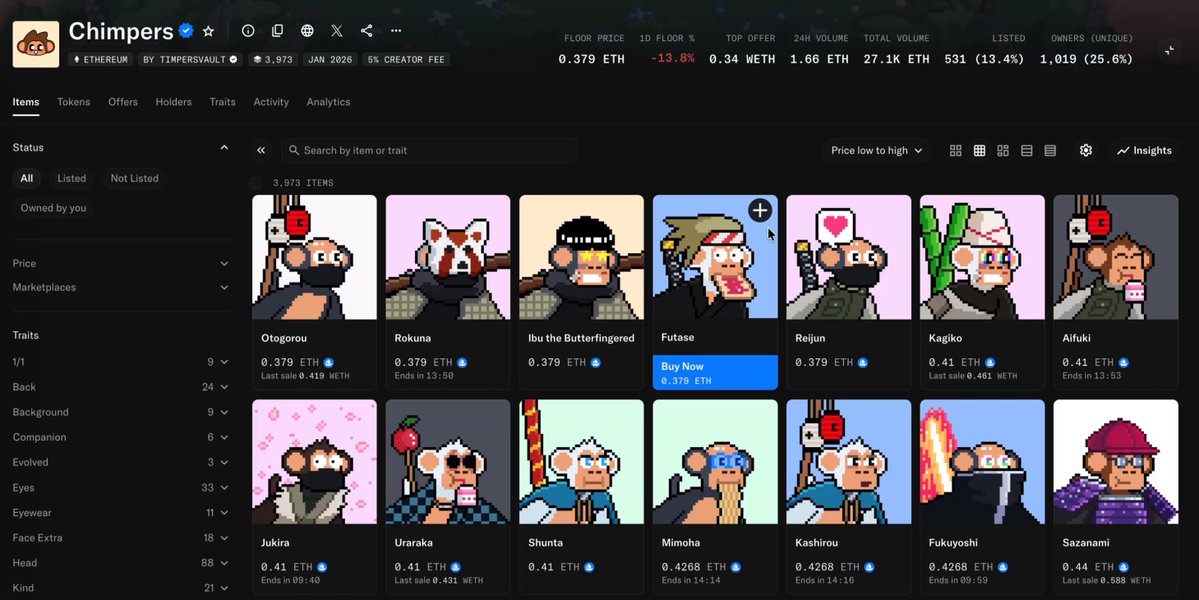Open the Activity tab
Screen dimensions: 1199x600
[271, 102]
